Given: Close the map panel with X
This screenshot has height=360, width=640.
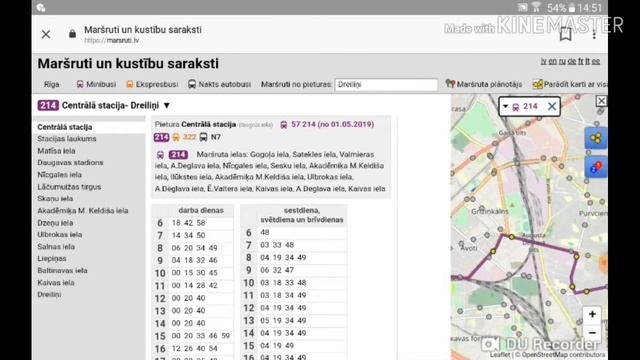Looking at the screenshot, I should click(x=601, y=101).
